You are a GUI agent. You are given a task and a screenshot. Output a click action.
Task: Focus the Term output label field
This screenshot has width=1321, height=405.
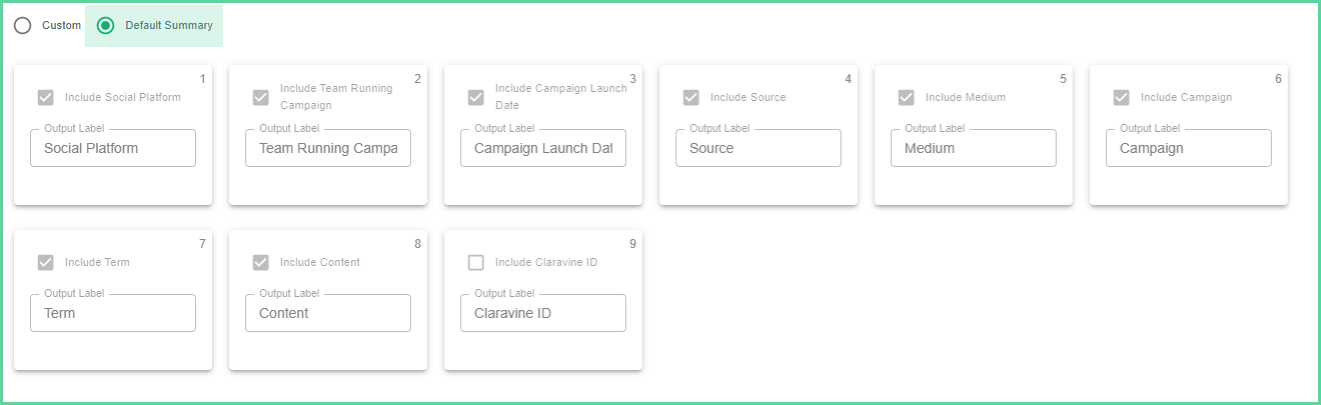point(113,313)
